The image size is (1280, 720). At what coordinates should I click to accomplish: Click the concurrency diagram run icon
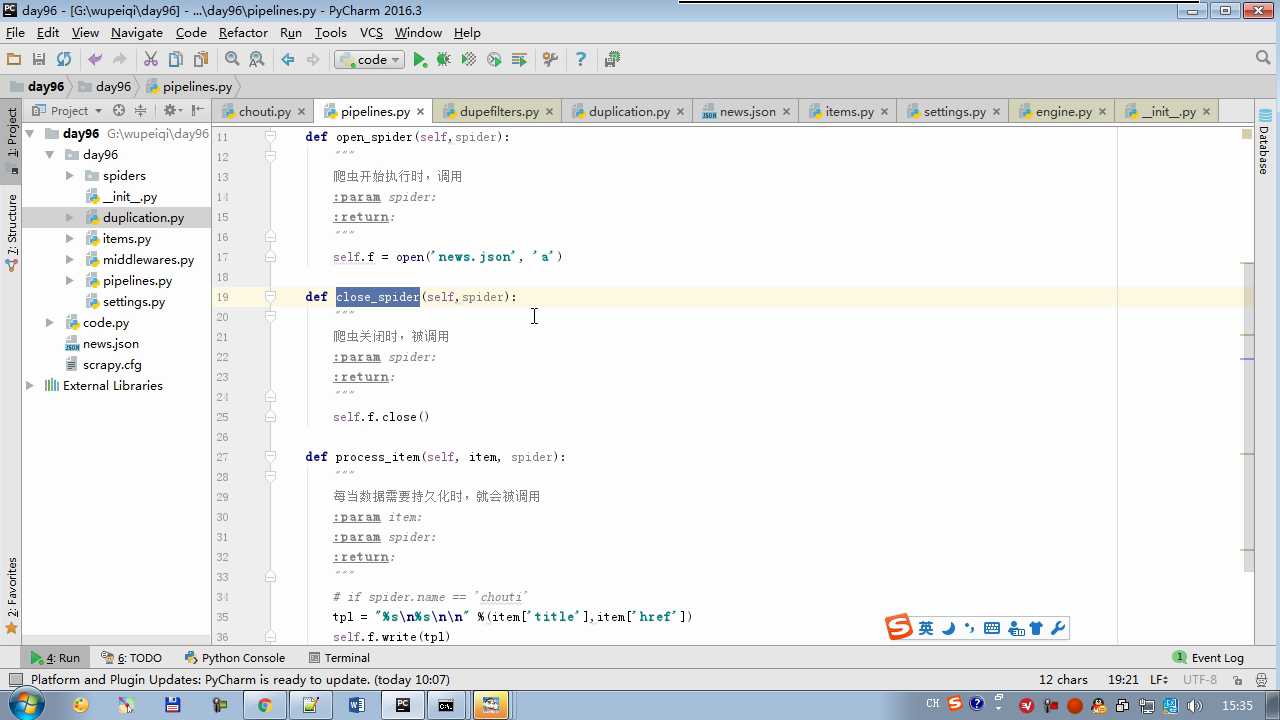pos(519,60)
